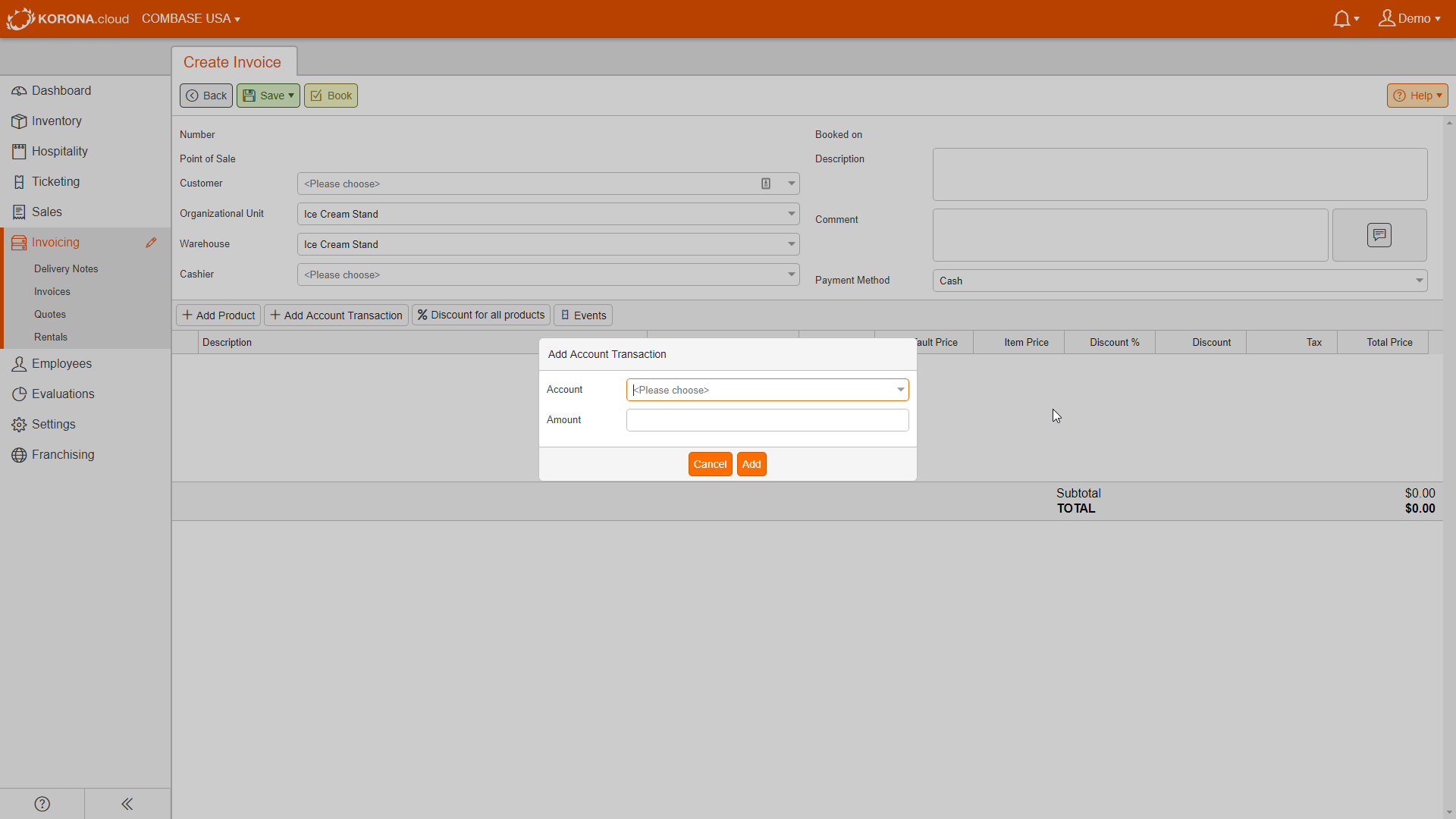Click the Invoicing edit pencil icon

tap(151, 243)
